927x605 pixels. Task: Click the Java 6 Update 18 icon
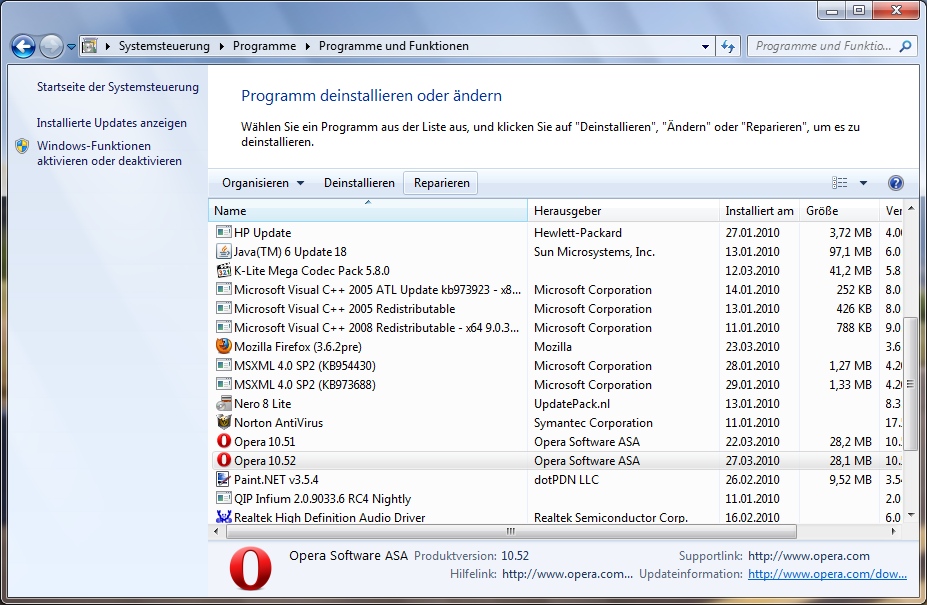(223, 251)
